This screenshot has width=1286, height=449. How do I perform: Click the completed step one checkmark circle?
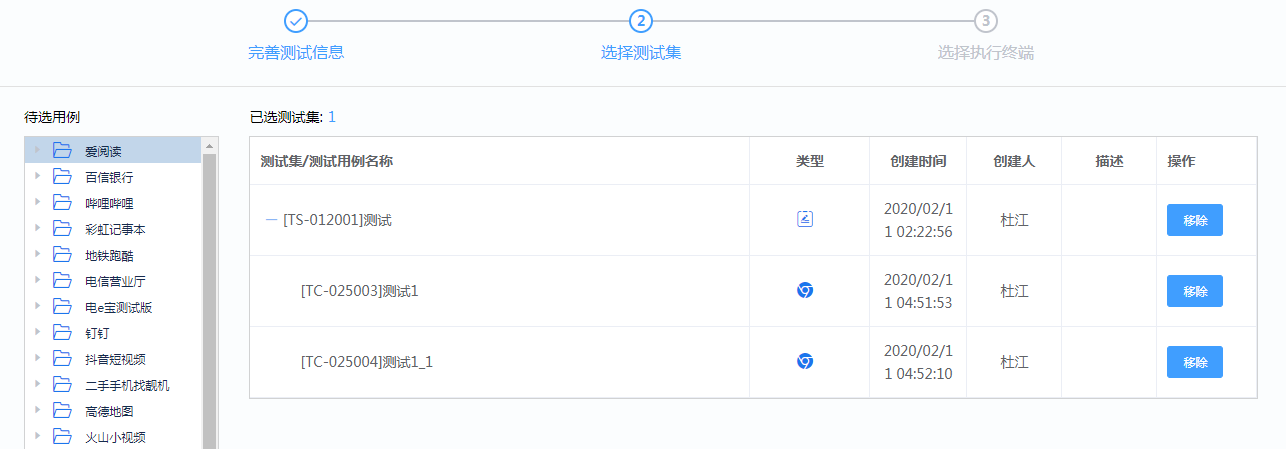point(296,21)
